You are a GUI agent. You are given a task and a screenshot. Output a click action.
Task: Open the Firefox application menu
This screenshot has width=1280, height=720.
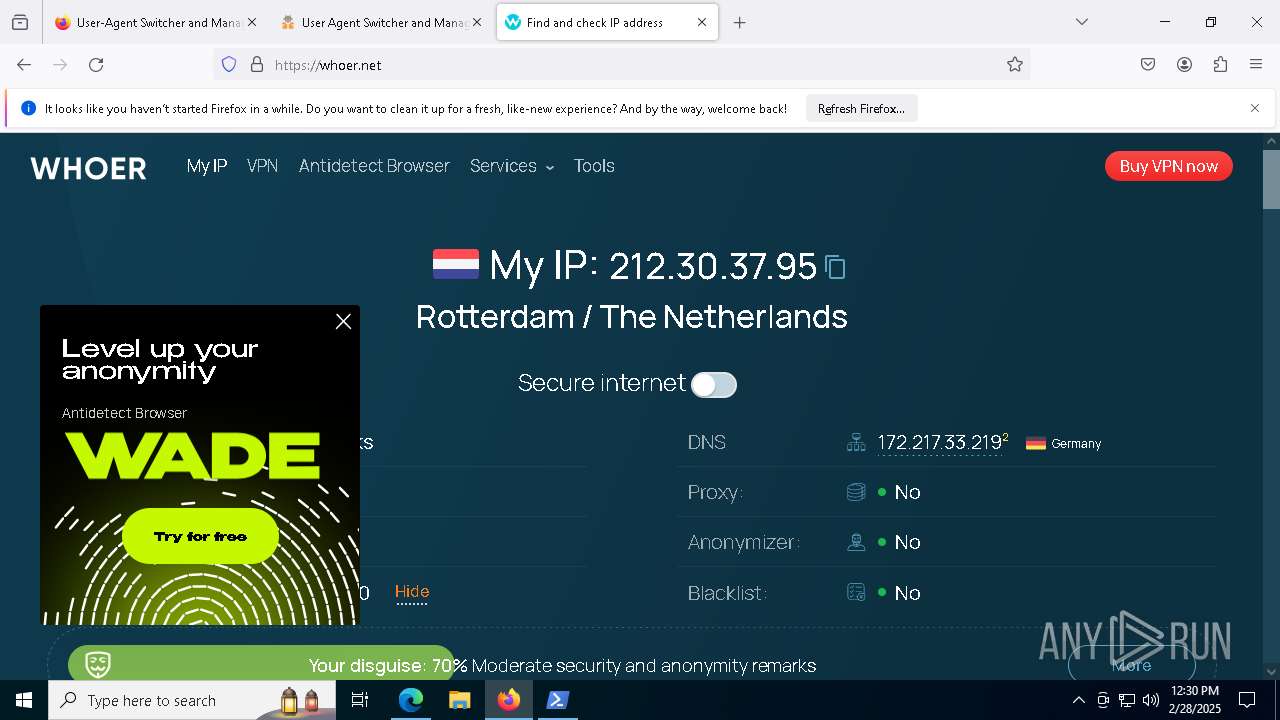click(x=1256, y=65)
